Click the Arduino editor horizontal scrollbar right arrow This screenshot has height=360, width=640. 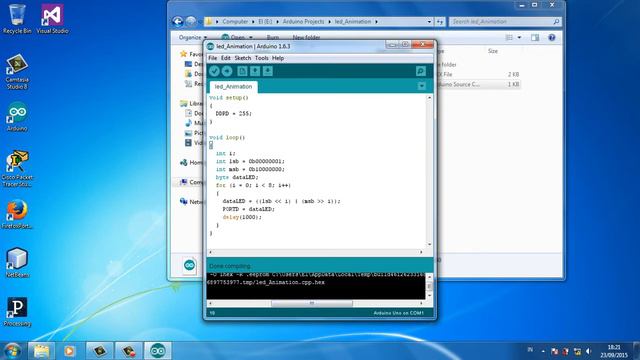421,252
